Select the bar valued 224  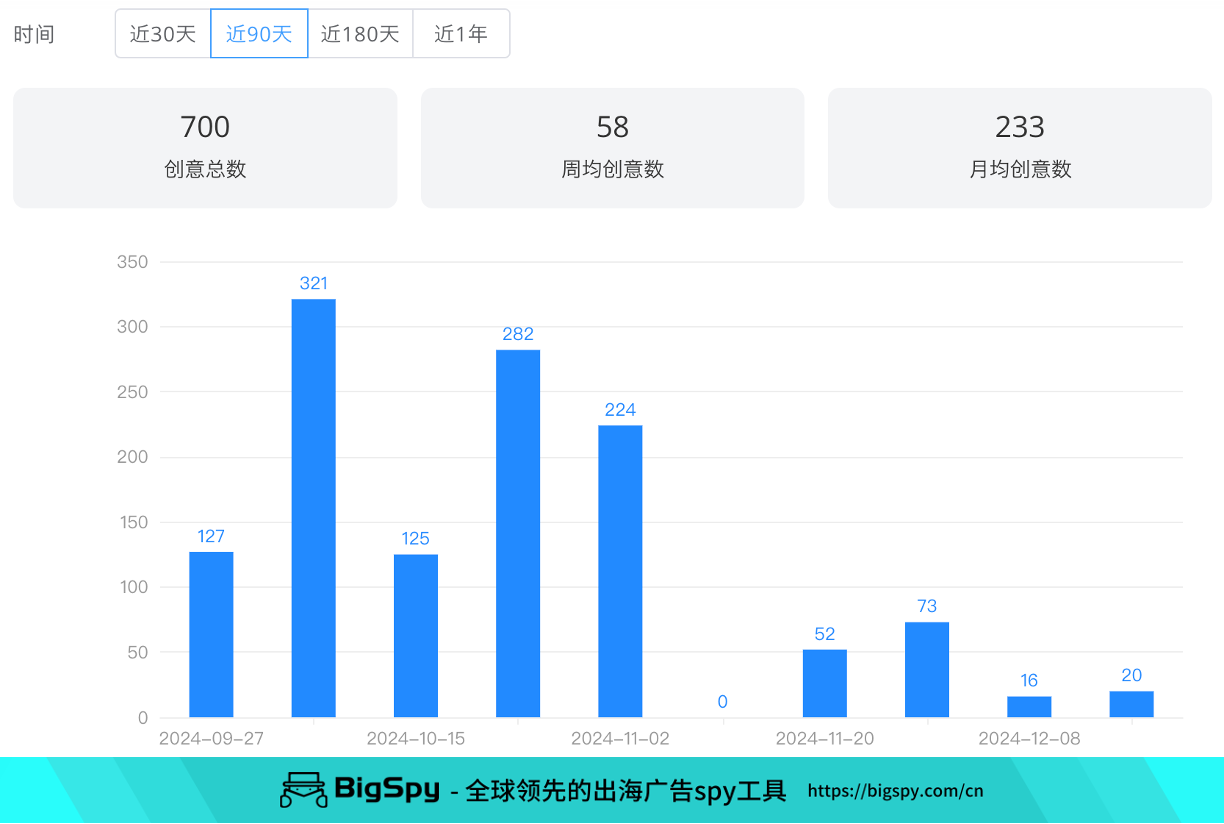point(621,570)
